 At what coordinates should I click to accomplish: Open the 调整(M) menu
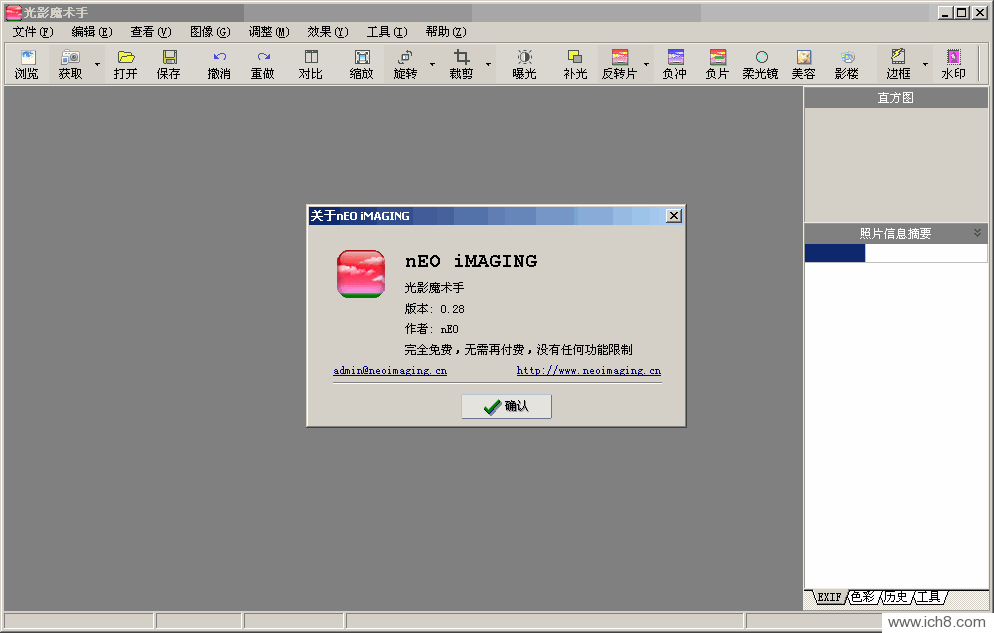coord(269,32)
